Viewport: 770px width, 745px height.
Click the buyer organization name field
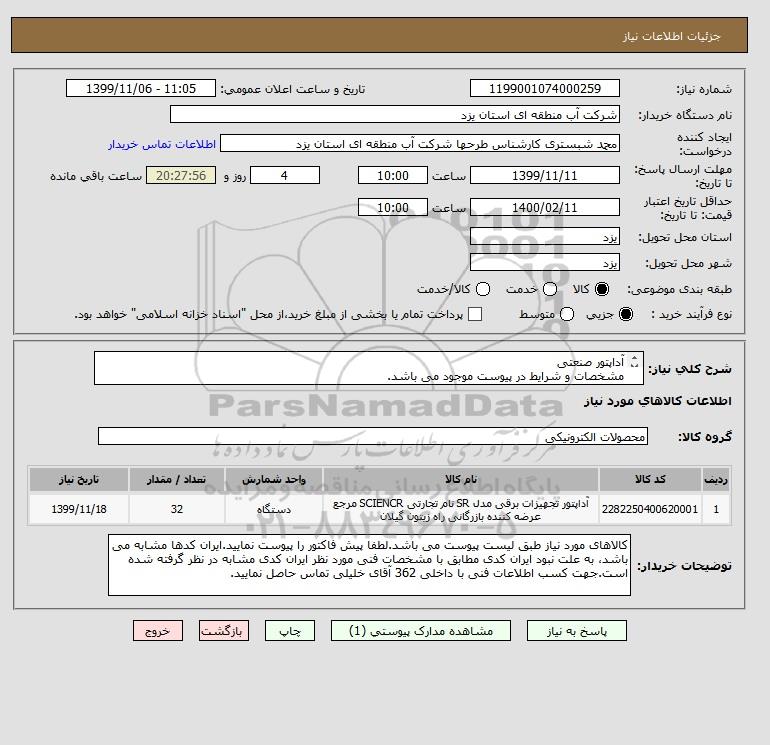(x=395, y=114)
